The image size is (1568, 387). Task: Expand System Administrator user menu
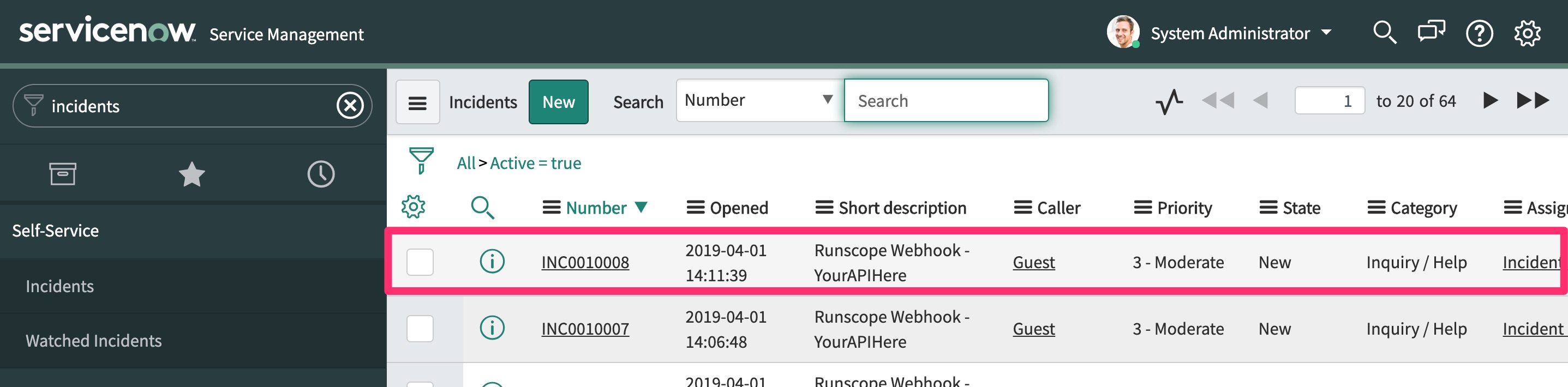pos(1327,33)
